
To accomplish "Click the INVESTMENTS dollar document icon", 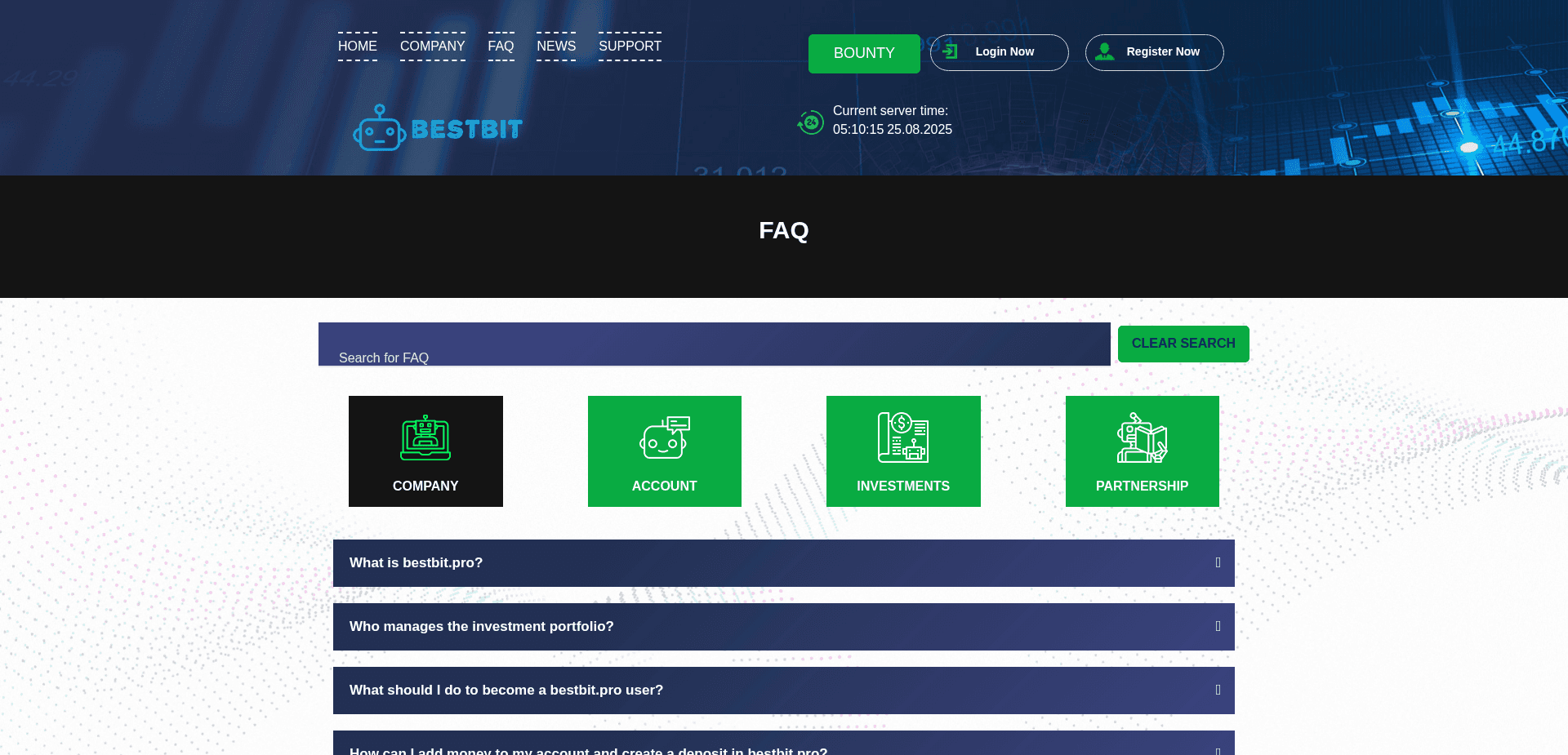I will [902, 438].
